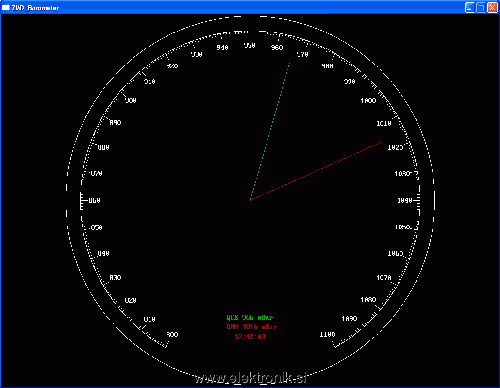This screenshot has height=388, width=500.
Task: Click the 1070 label on the dial
Action: tap(384, 278)
